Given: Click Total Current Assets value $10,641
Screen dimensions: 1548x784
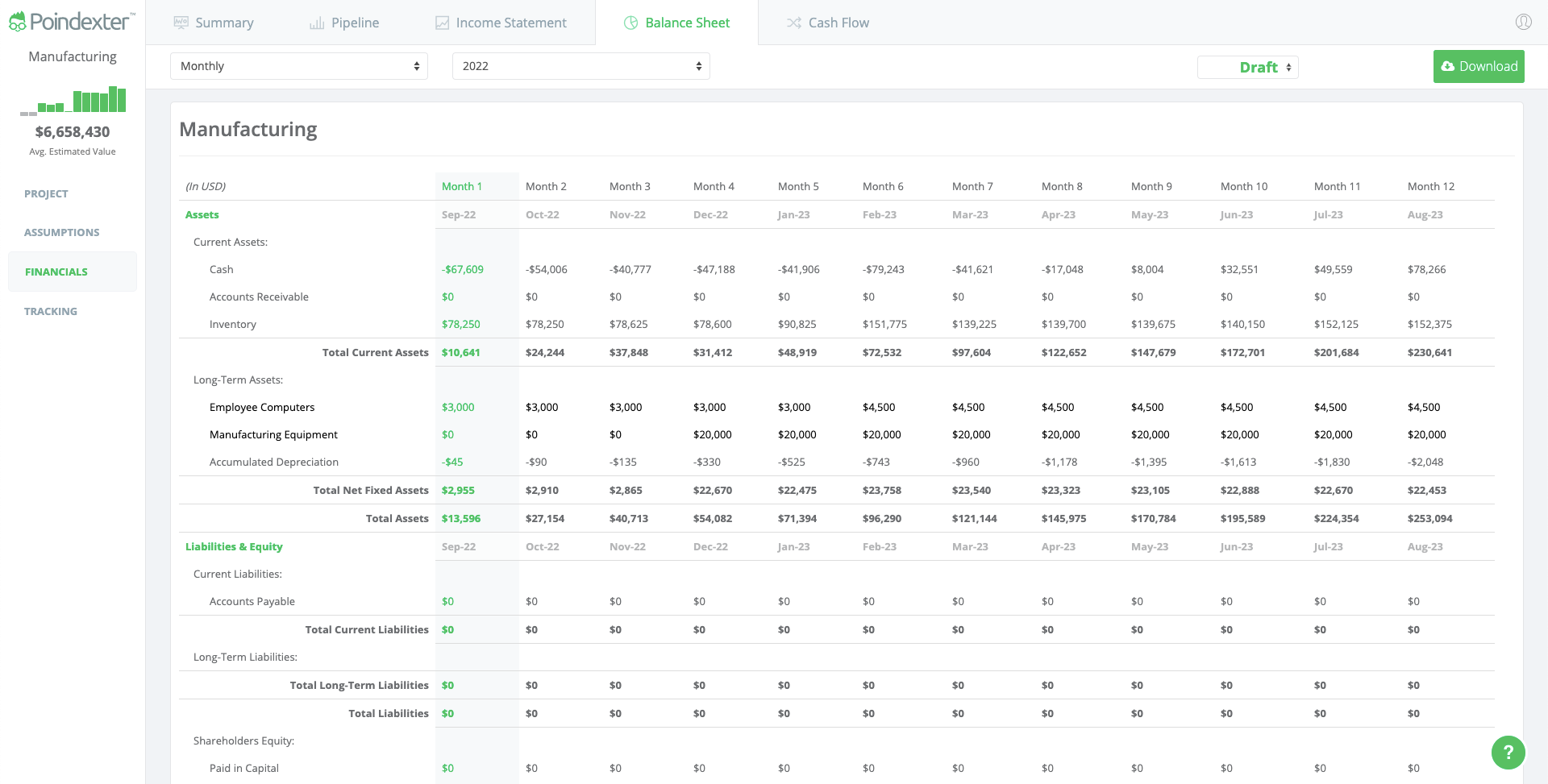Looking at the screenshot, I should (461, 352).
